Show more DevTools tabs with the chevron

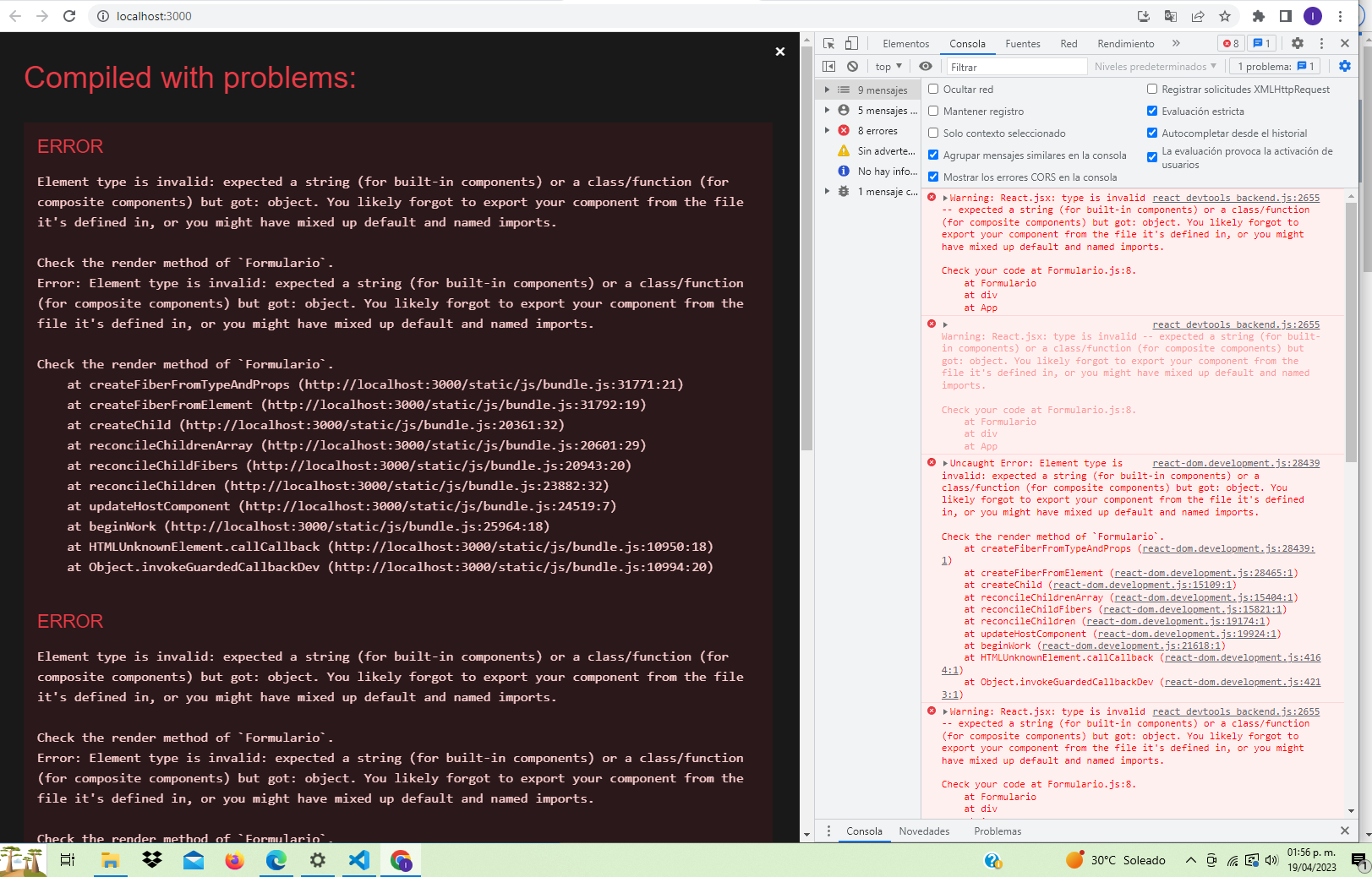[1176, 43]
